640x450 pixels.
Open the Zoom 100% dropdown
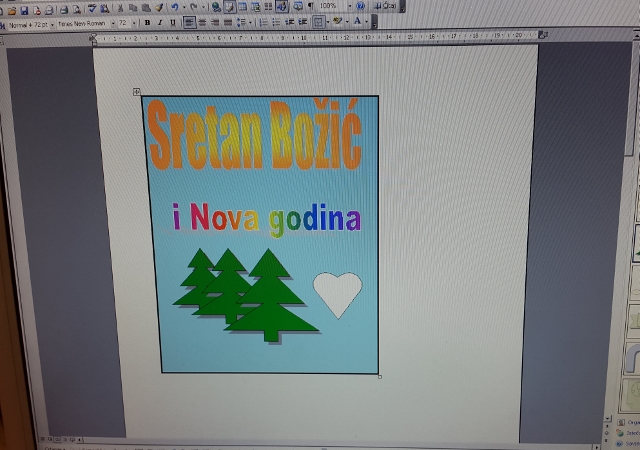click(x=349, y=6)
